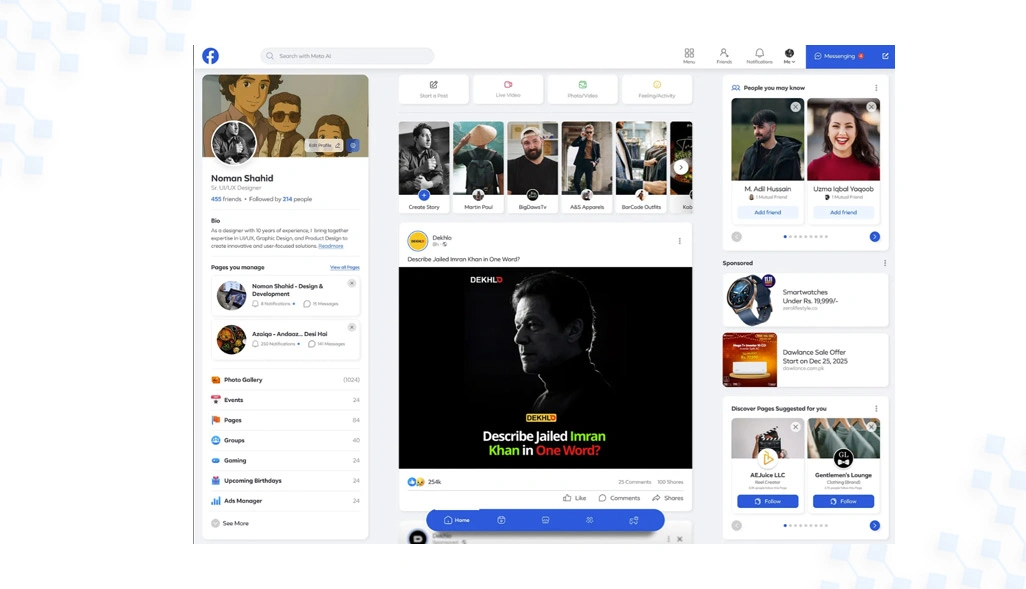Open Gaming in sidebar

[285, 461]
